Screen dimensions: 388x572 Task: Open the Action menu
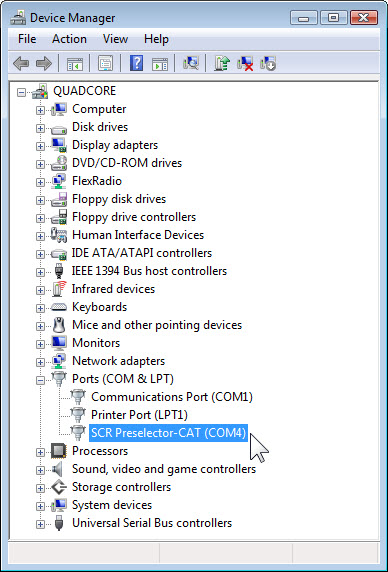point(69,39)
